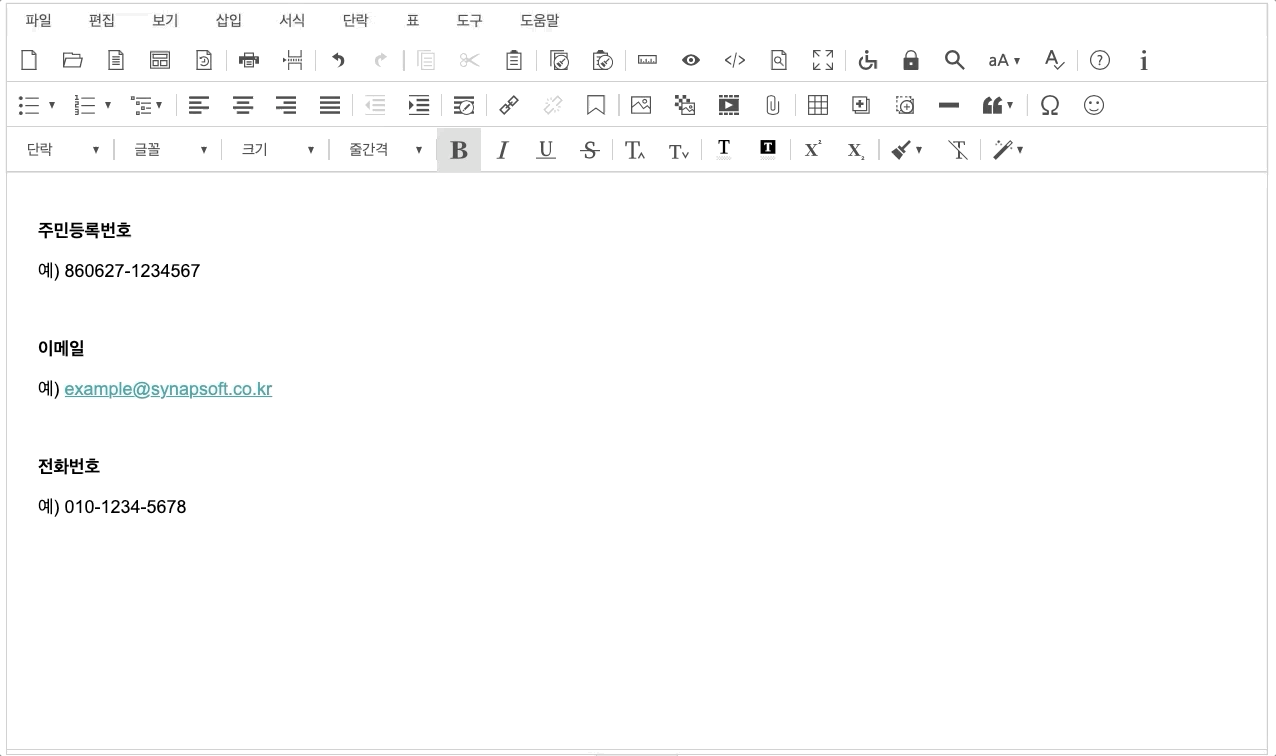Open the special character Omega icon
This screenshot has height=756, width=1276.
coord(1049,105)
